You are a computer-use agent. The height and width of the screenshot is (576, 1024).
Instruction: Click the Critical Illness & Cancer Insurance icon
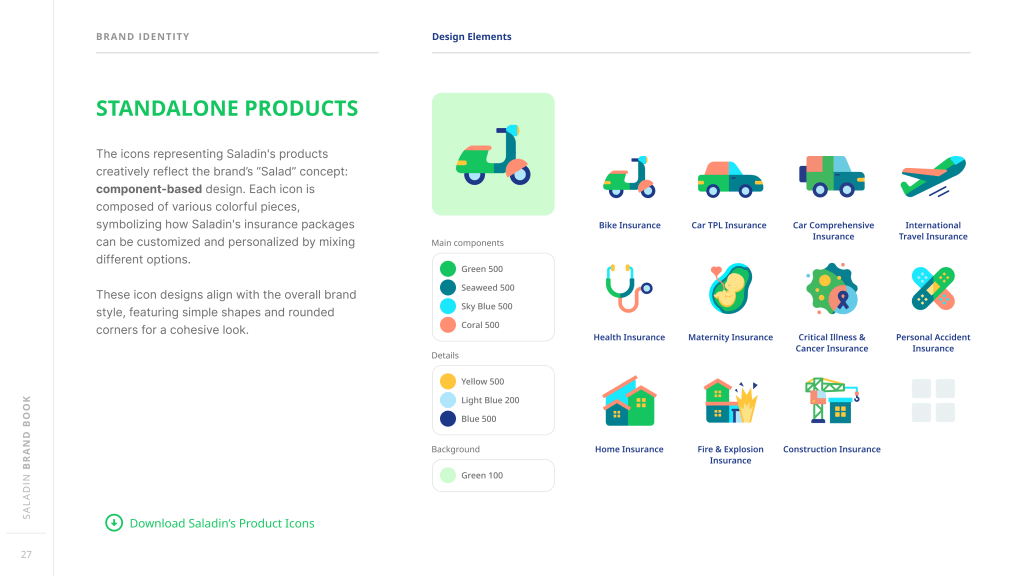(832, 289)
